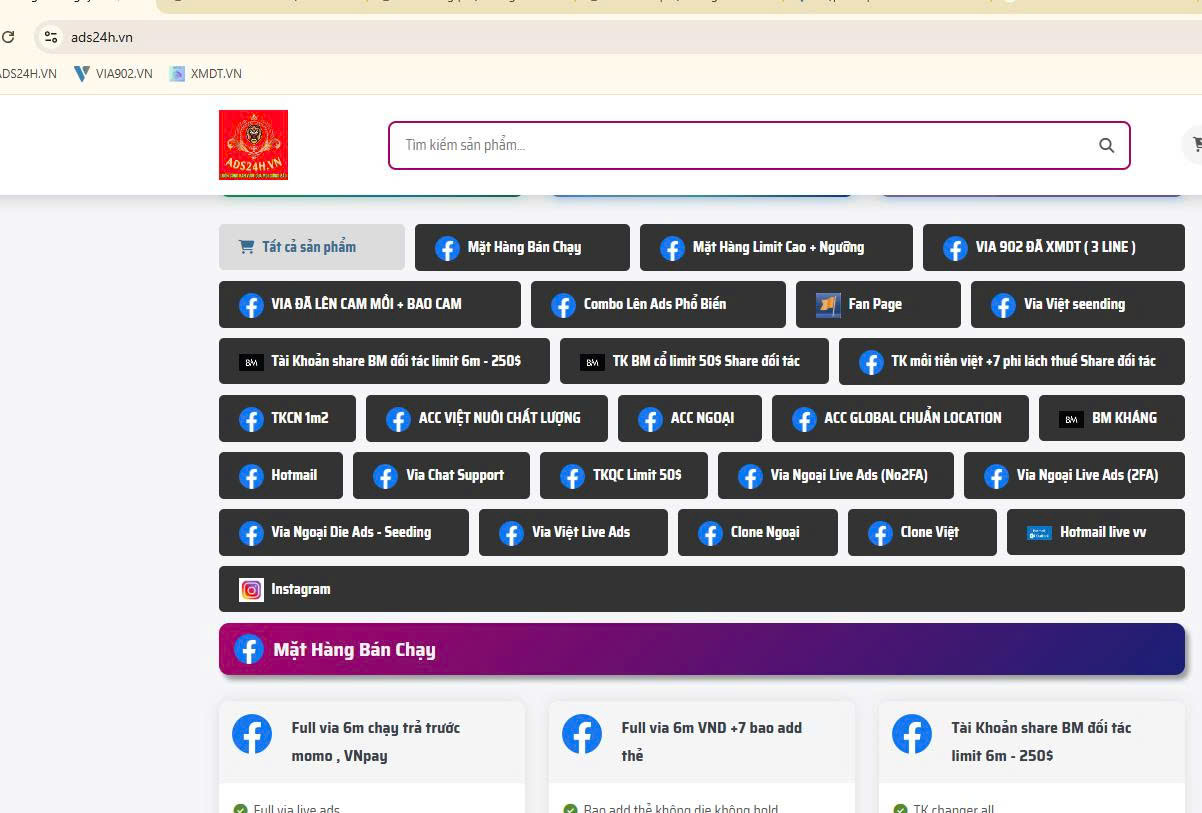Click the search magnifier icon
Image resolution: width=1202 pixels, height=813 pixels.
[x=1106, y=145]
